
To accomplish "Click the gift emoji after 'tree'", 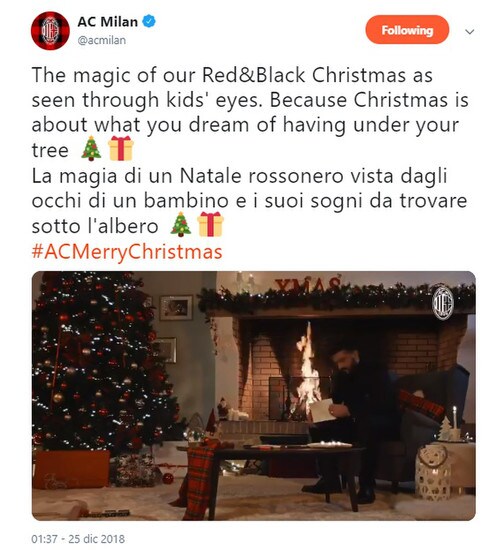I will pyautogui.click(x=121, y=149).
